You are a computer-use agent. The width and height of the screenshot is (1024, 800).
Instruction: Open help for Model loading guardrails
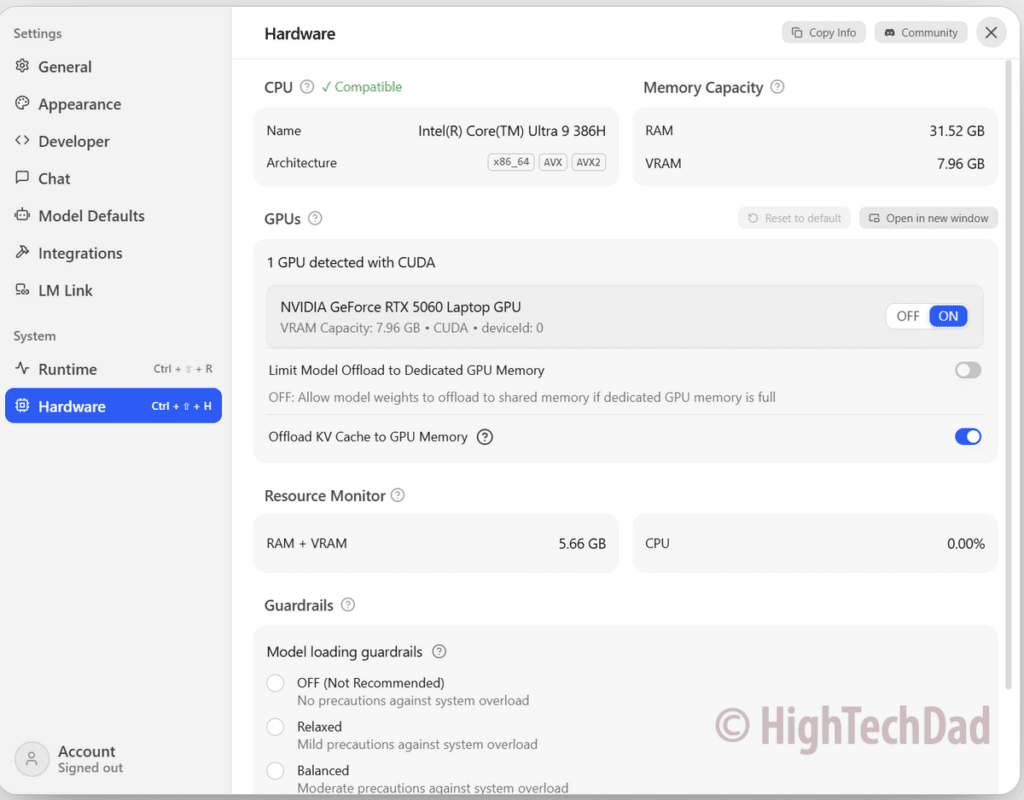(x=440, y=651)
